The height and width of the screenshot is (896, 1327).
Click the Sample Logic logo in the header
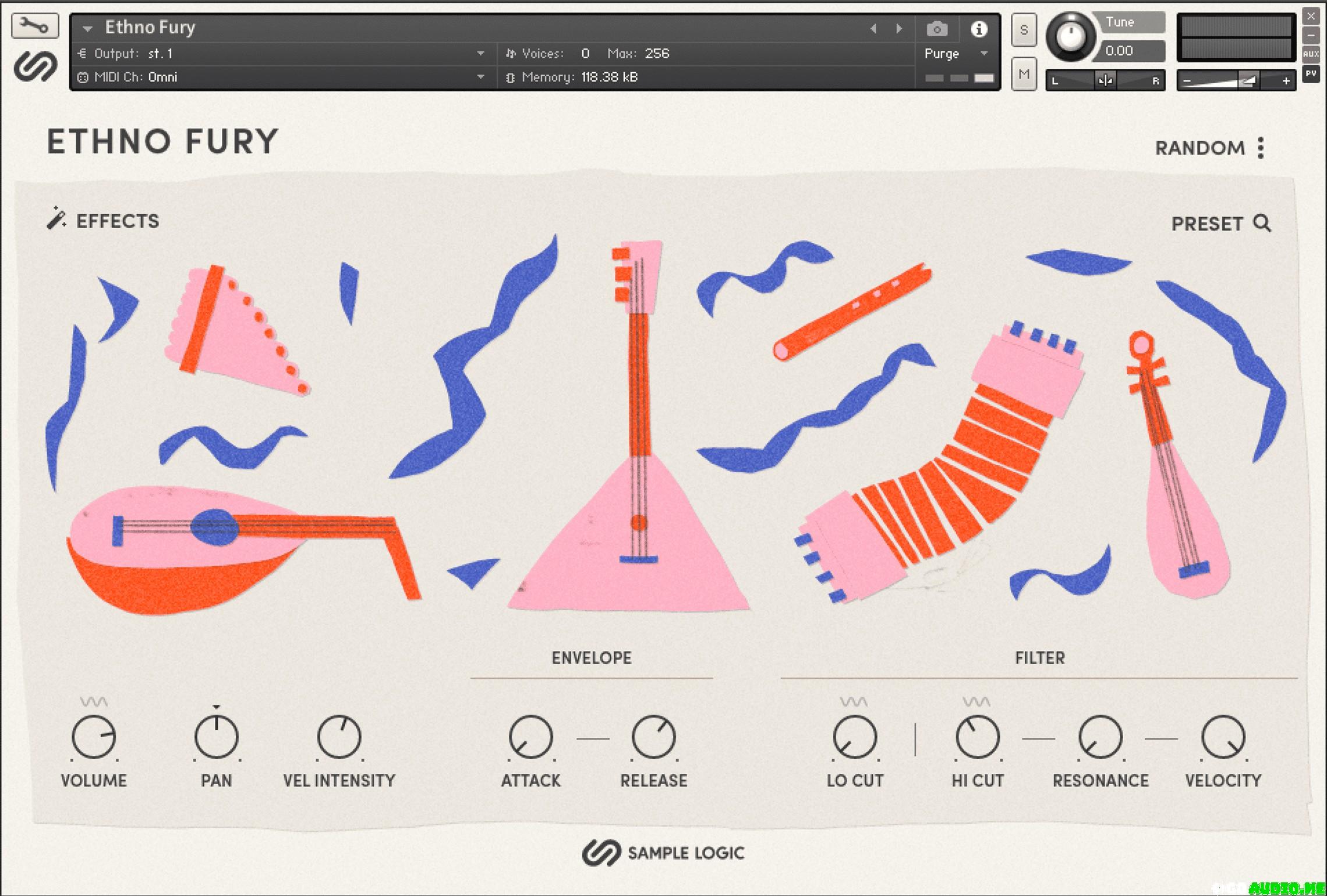(36, 67)
